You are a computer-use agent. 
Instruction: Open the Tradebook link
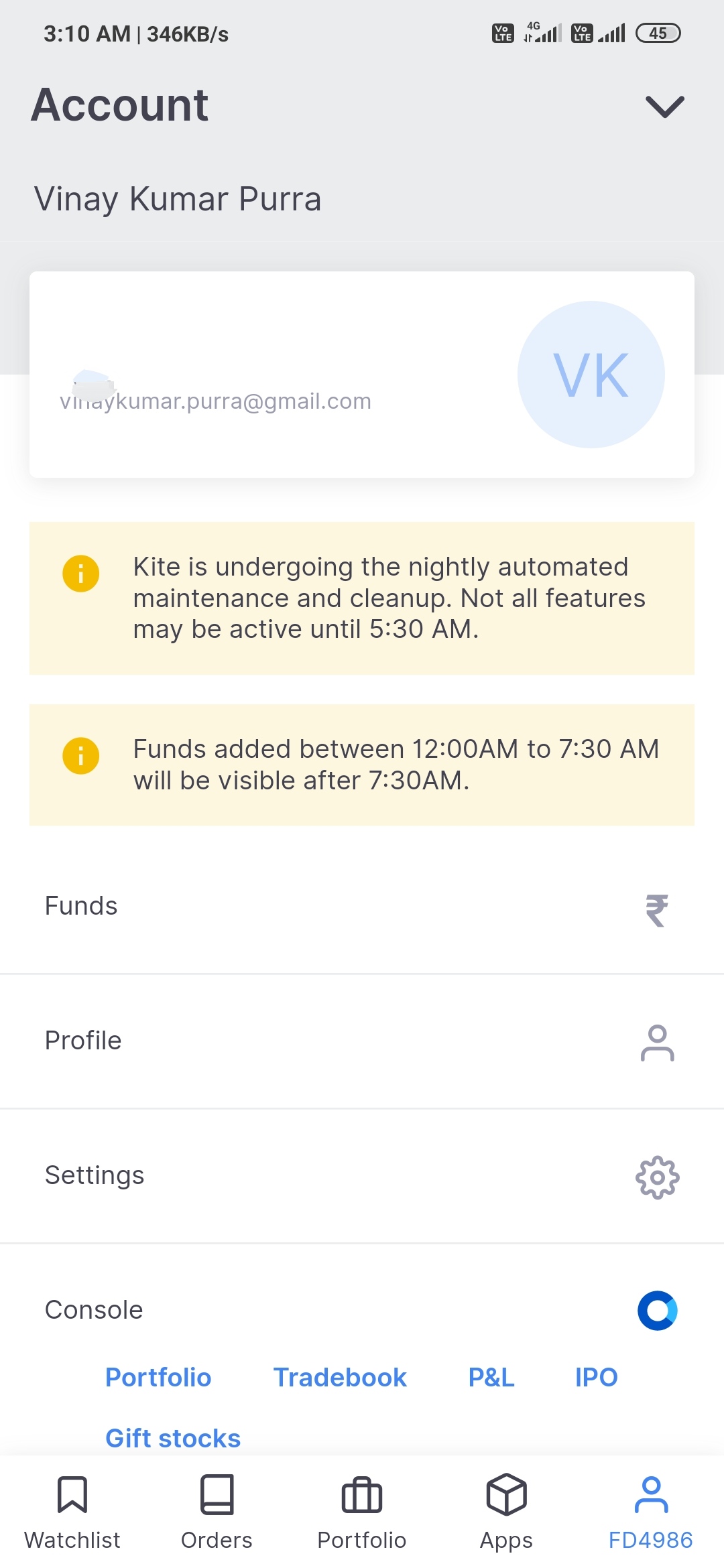pos(340,1378)
